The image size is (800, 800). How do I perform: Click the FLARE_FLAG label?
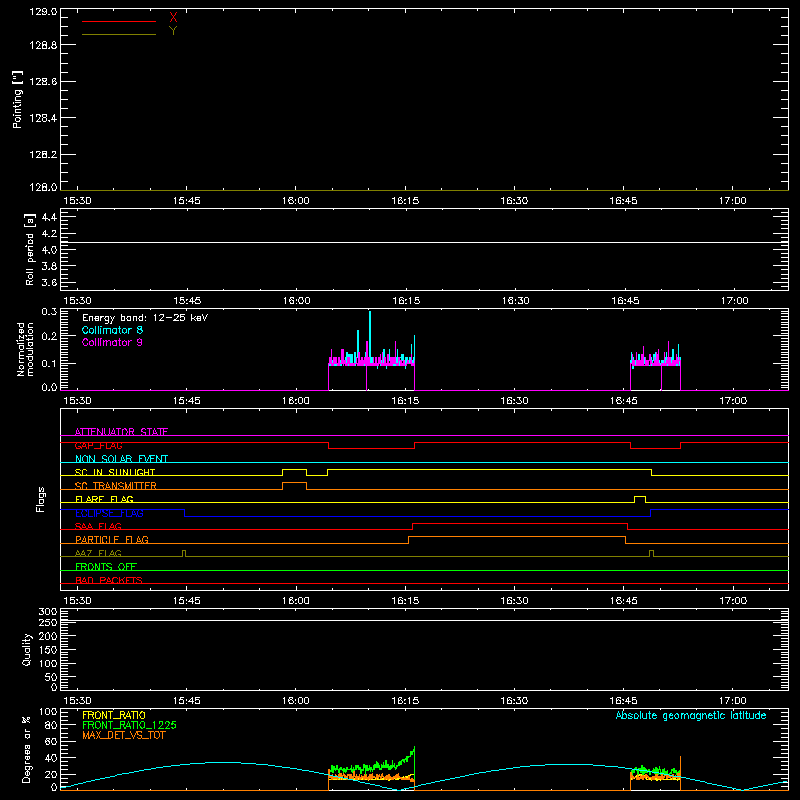[104, 499]
